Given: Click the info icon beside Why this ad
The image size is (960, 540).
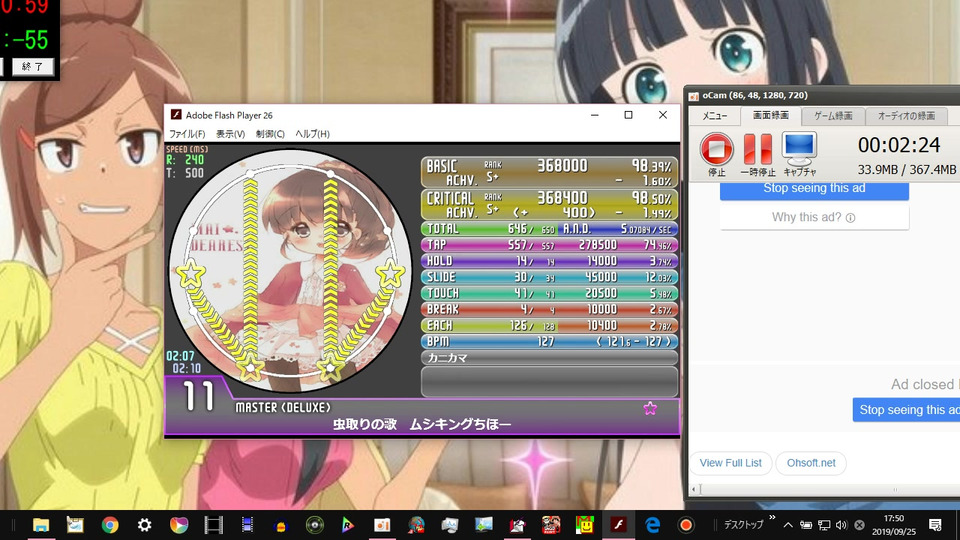Looking at the screenshot, I should coord(850,217).
